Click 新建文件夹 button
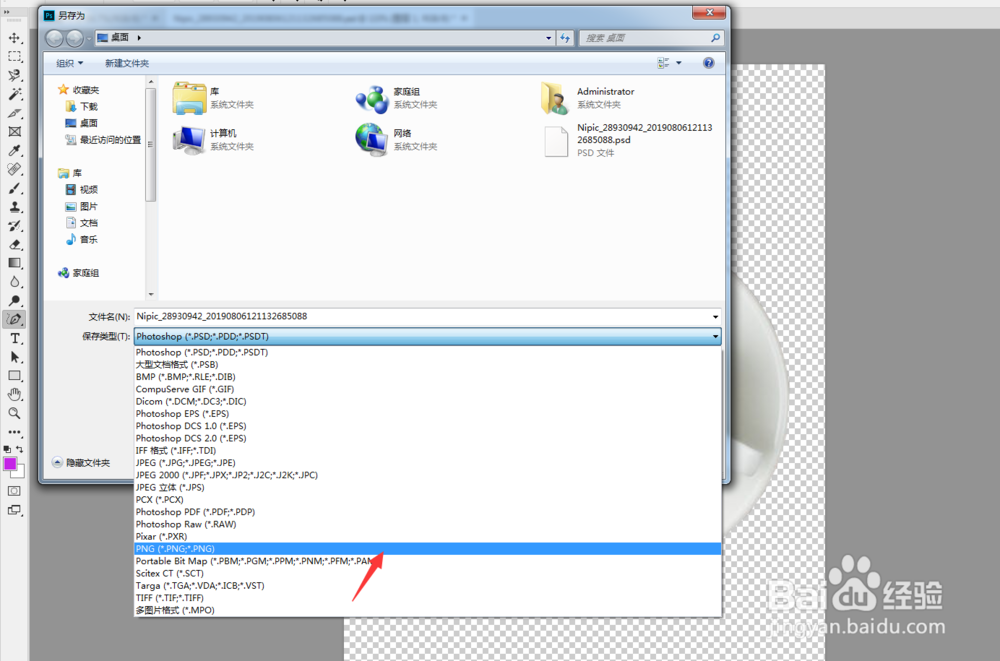 (x=127, y=63)
